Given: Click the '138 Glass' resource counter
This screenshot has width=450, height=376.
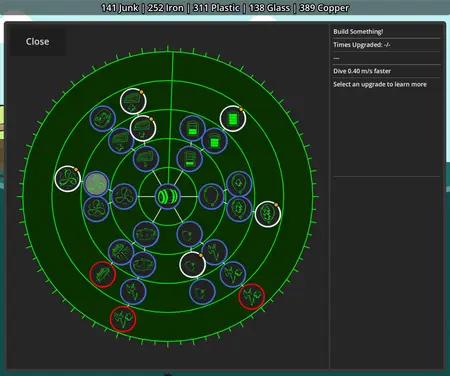Looking at the screenshot, I should (x=269, y=8).
